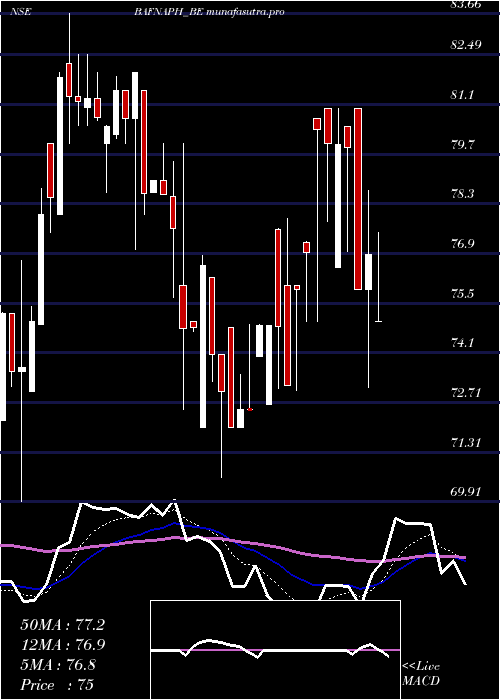Click the 12MA : 76.9 readout
500x700 pixels.
tap(63, 645)
